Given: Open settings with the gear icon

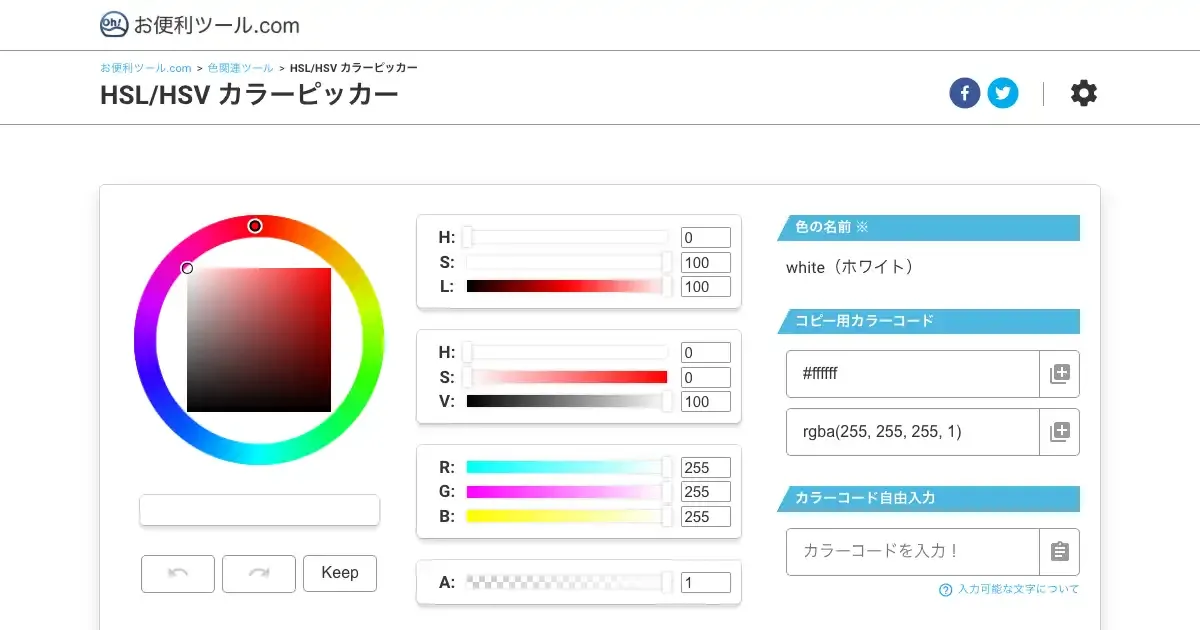Looking at the screenshot, I should (1083, 94).
